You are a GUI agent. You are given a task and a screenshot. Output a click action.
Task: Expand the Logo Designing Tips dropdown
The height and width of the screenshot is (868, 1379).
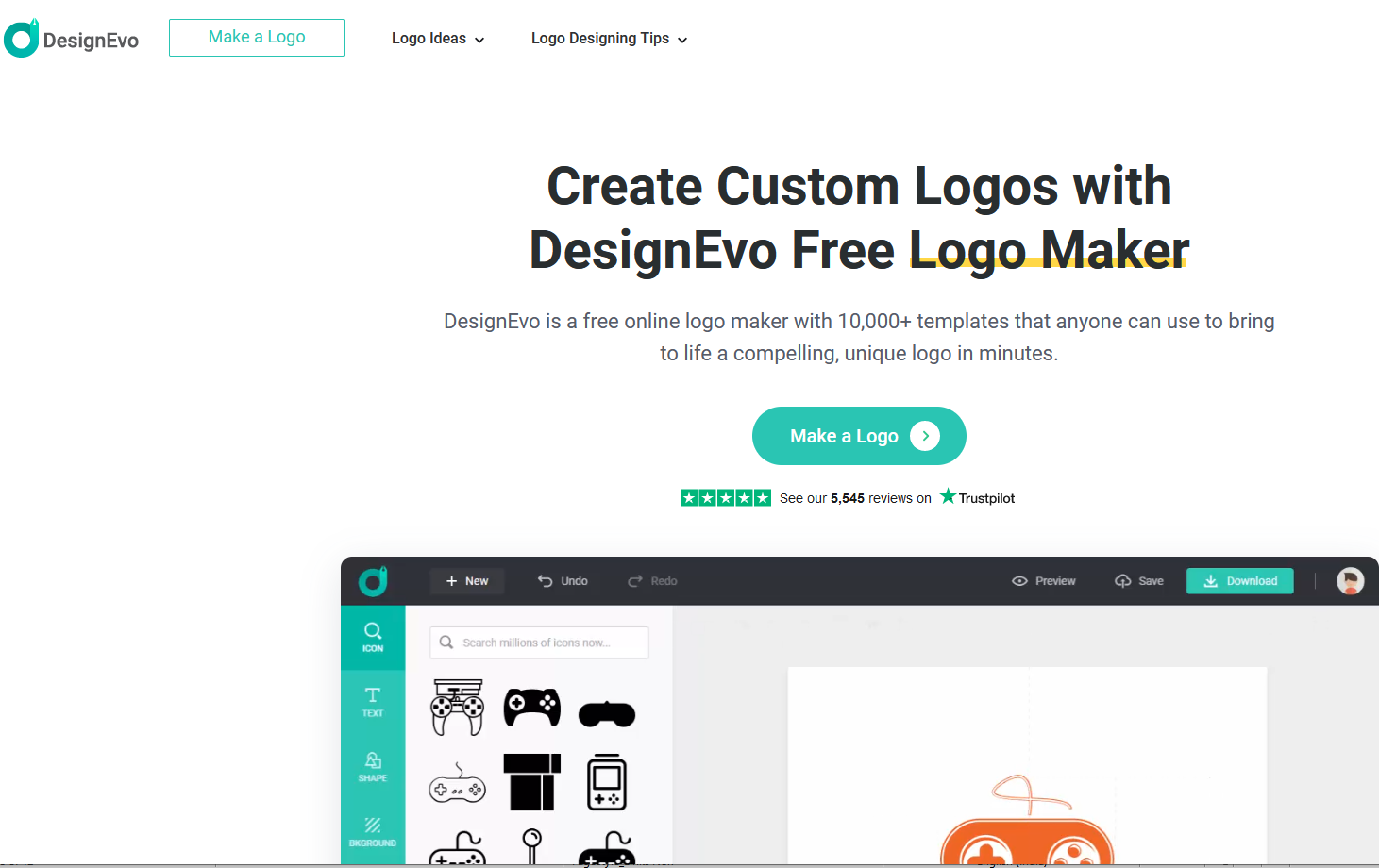click(610, 39)
